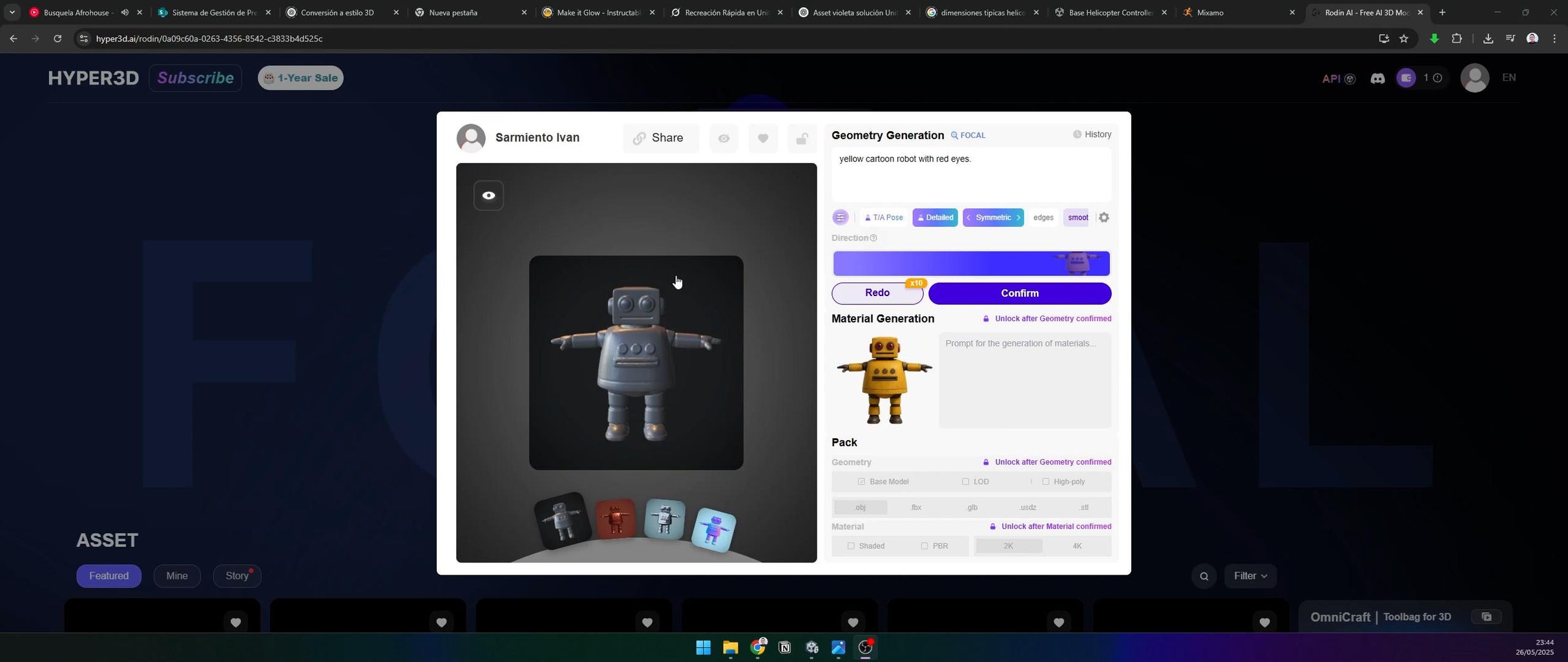The image size is (1568, 662).
Task: Open the Discord icon link
Action: tap(1377, 79)
